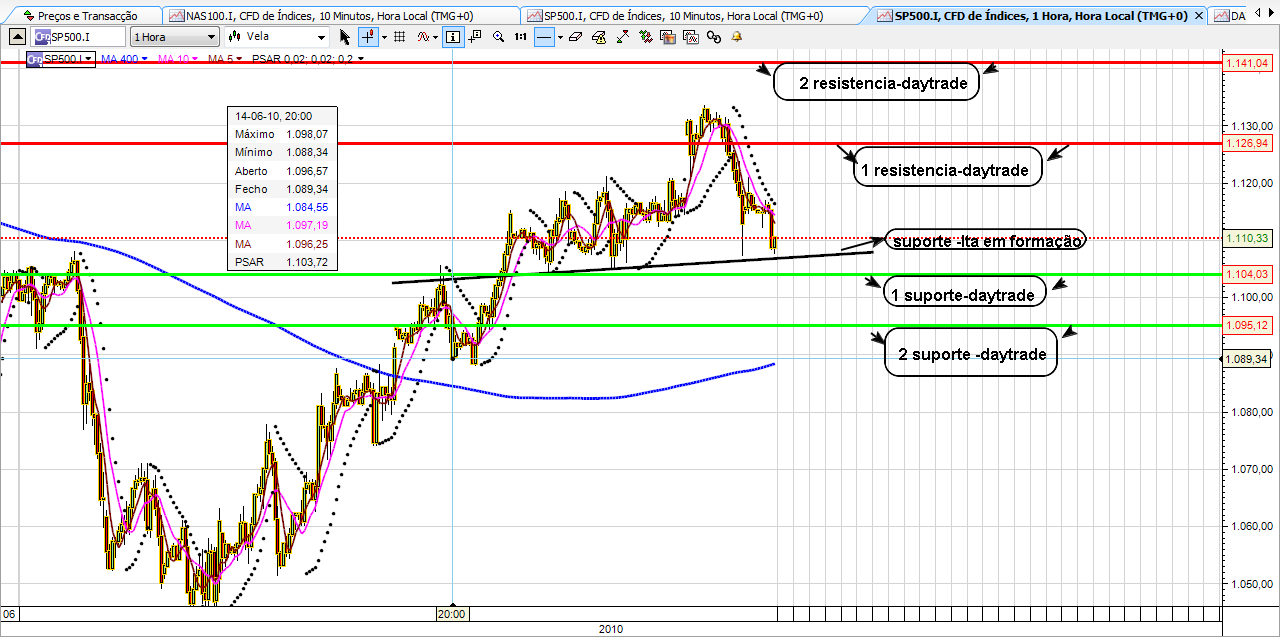Open the line drawing tool dropdown arrow
Viewport: 1280px width, 637px height.
point(560,37)
